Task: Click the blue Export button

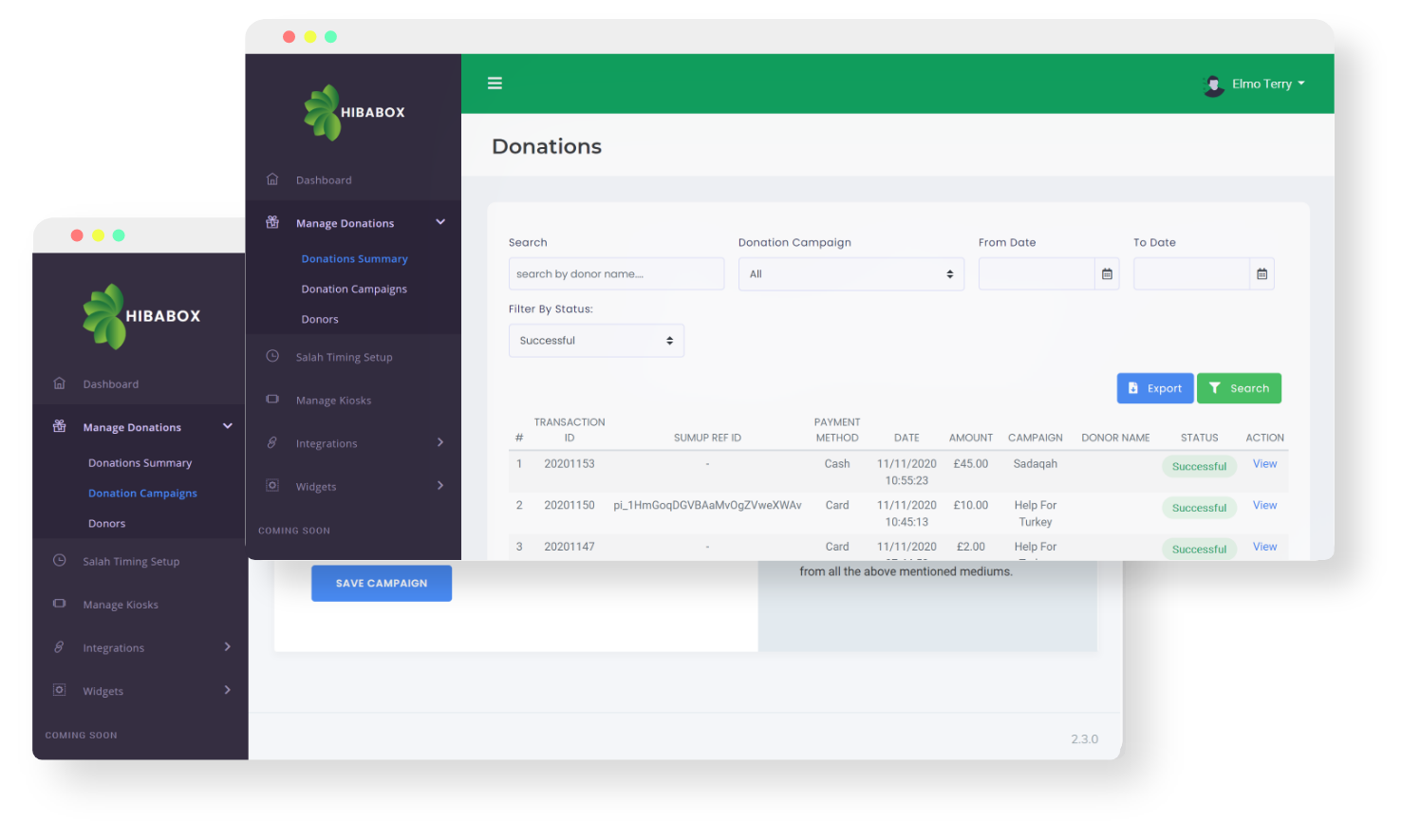Action: pyautogui.click(x=1154, y=388)
